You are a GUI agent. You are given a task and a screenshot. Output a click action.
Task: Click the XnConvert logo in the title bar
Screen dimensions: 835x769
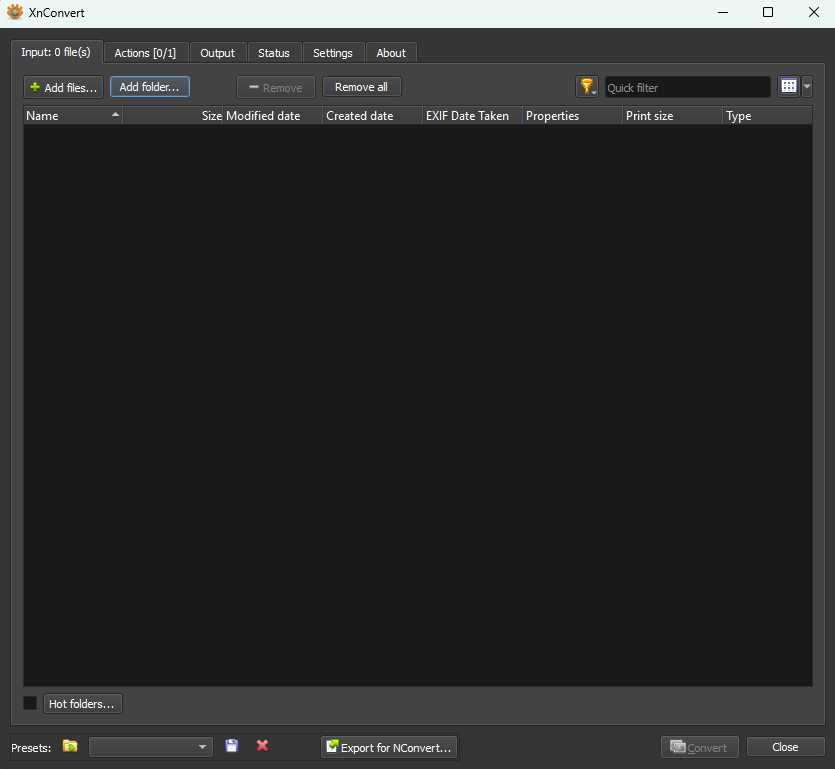(14, 12)
